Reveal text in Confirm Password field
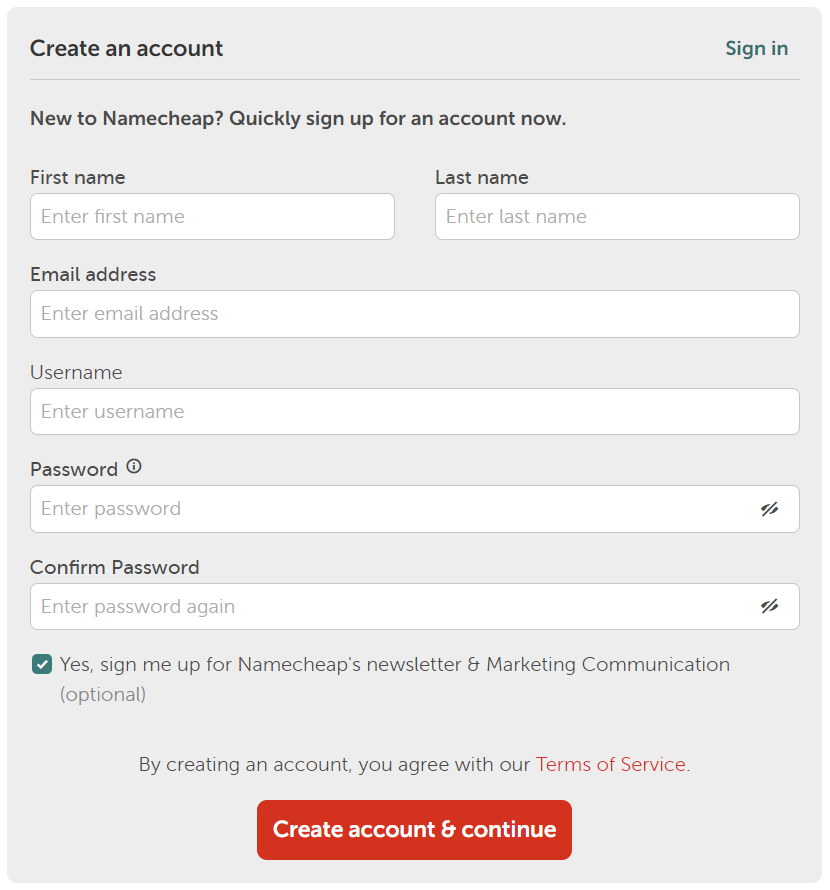Screen dimensions: 830x890 (769, 606)
